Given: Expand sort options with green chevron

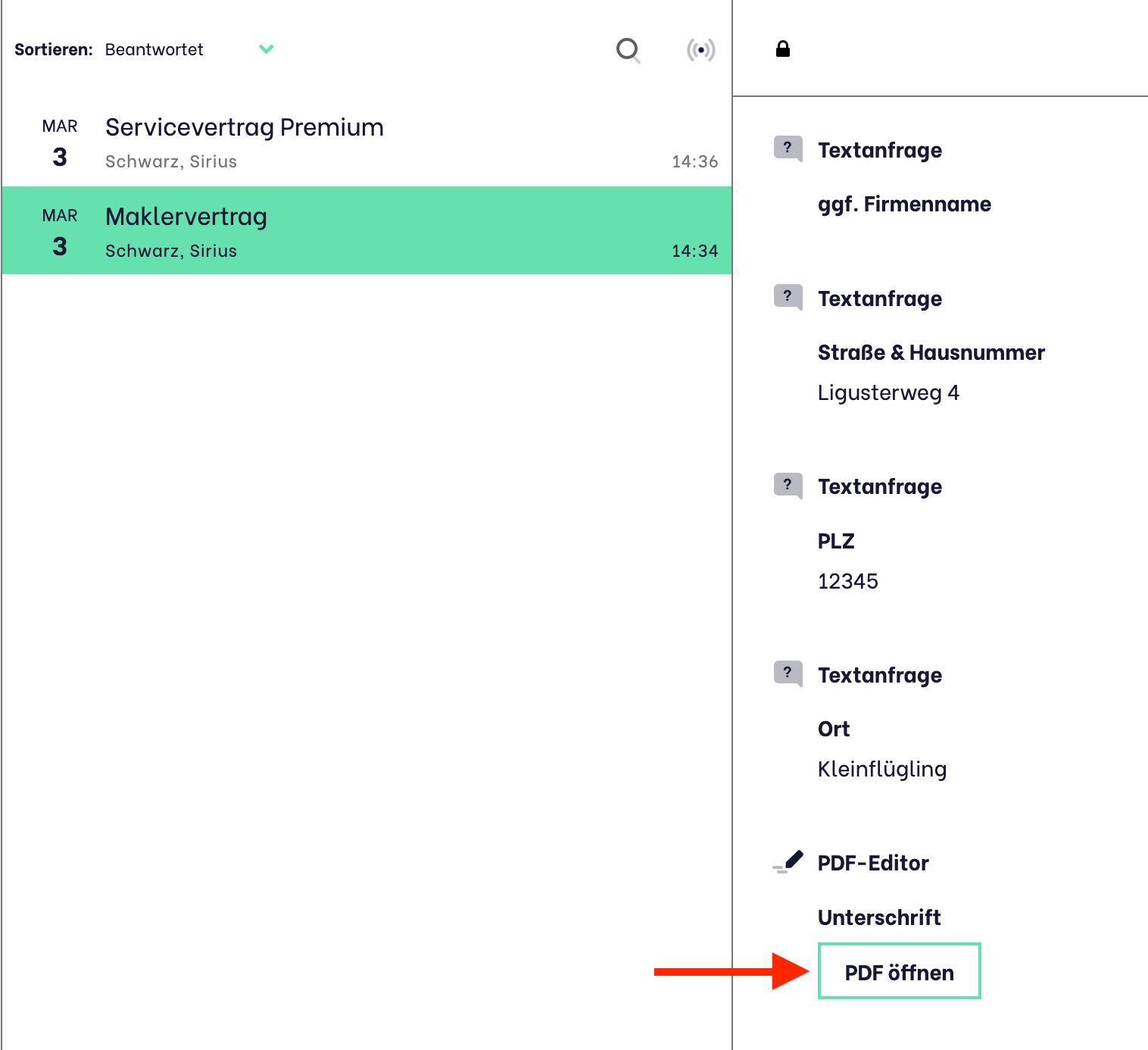Looking at the screenshot, I should click(x=266, y=49).
